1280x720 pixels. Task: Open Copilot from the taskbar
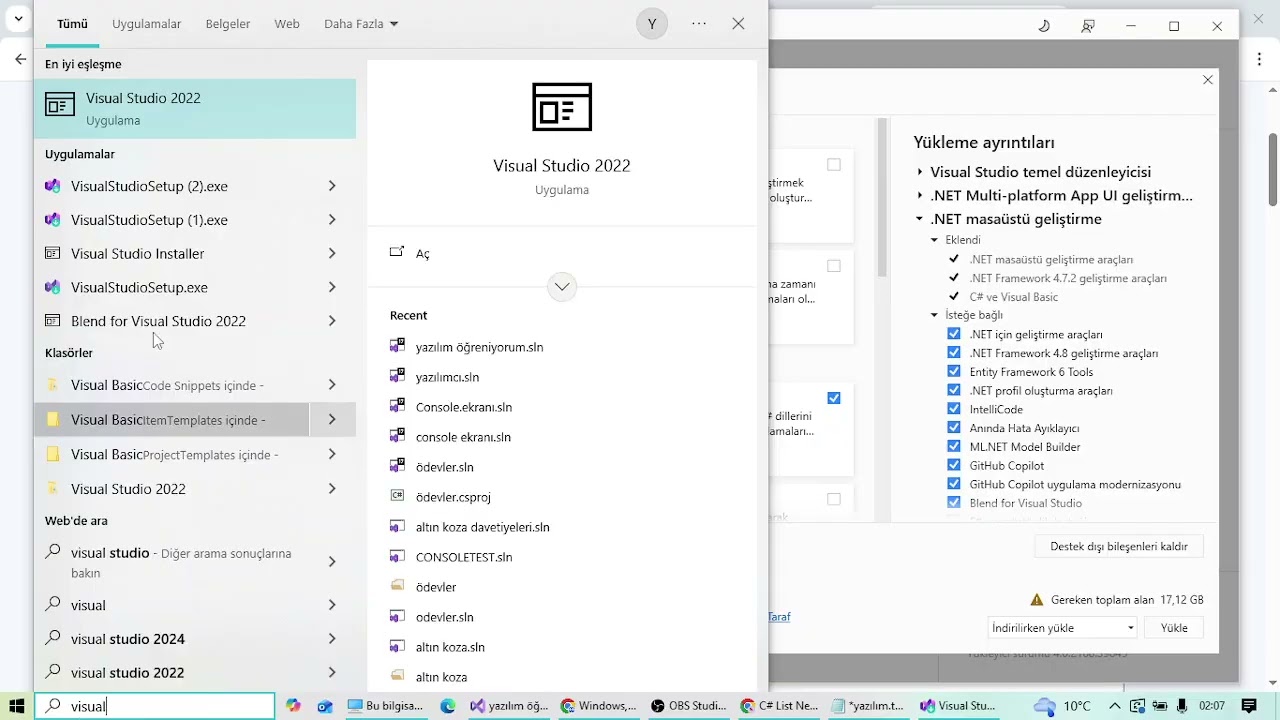pos(293,706)
